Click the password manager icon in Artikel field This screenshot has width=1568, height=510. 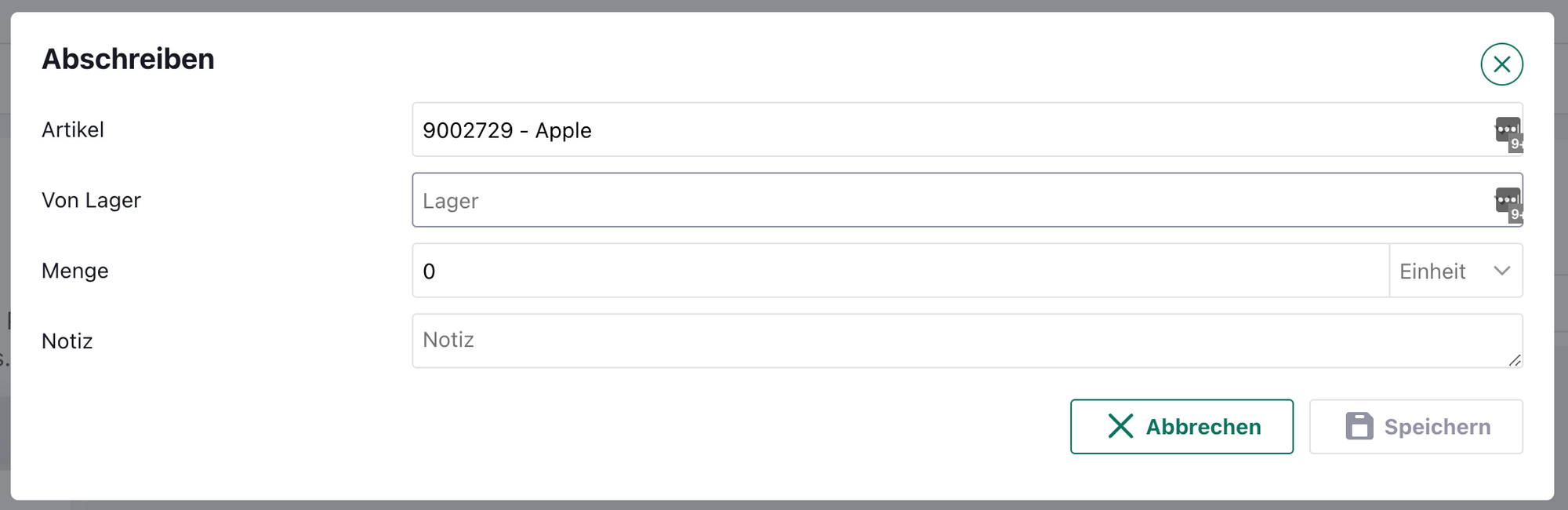point(1508,130)
